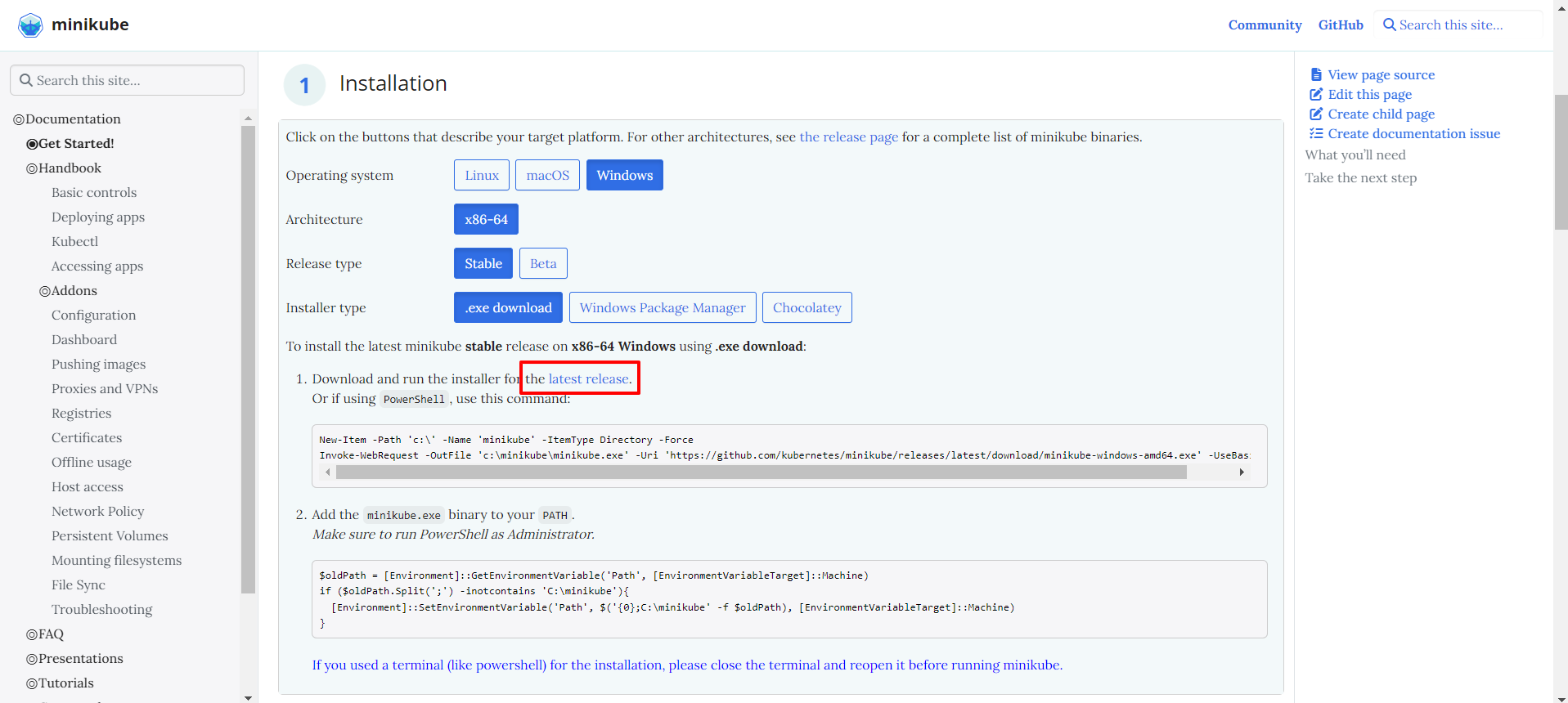Click the minikube logo icon
The width and height of the screenshot is (1568, 703).
pos(30,25)
